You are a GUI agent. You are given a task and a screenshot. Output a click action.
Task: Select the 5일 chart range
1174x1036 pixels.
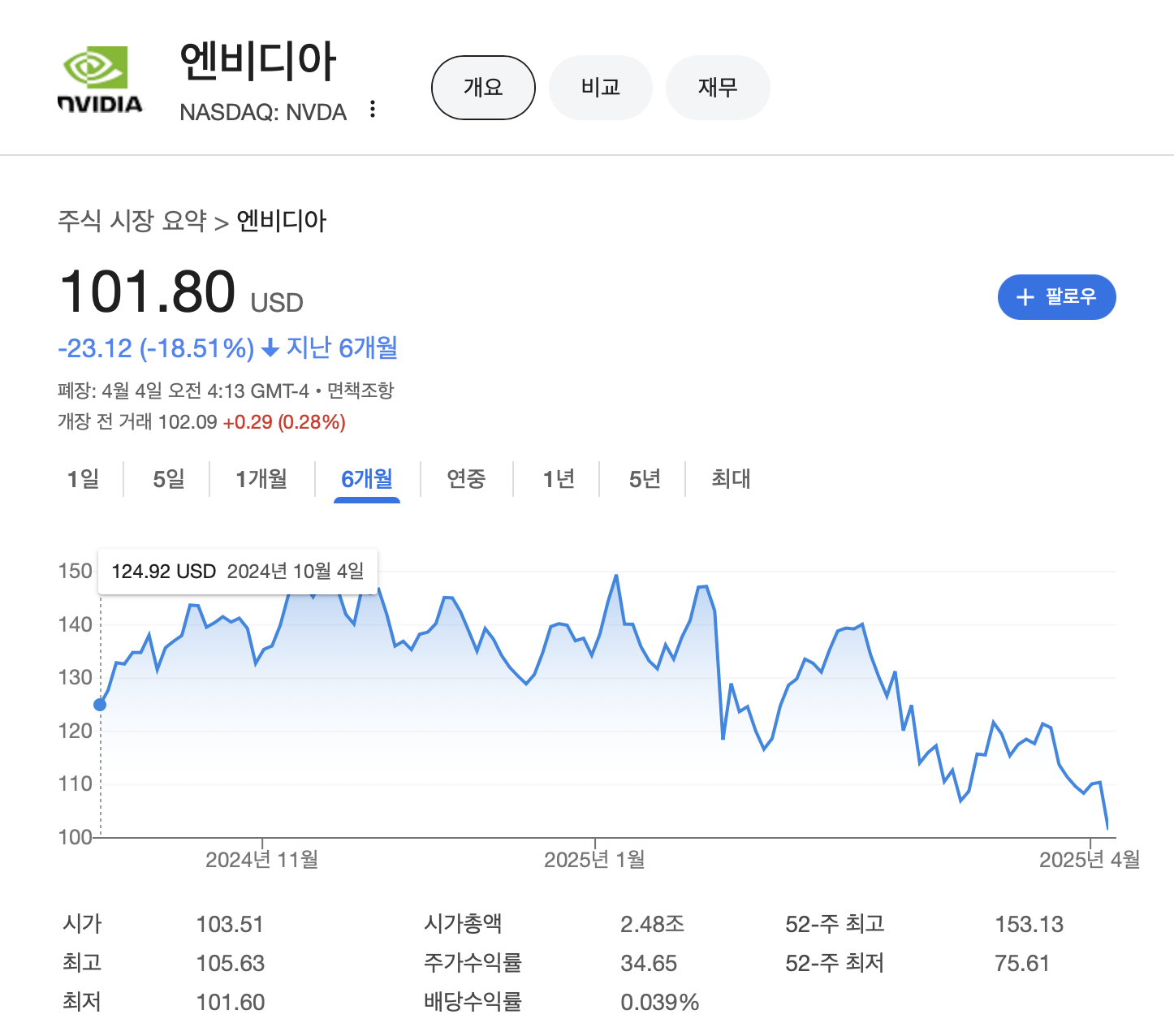pyautogui.click(x=169, y=479)
